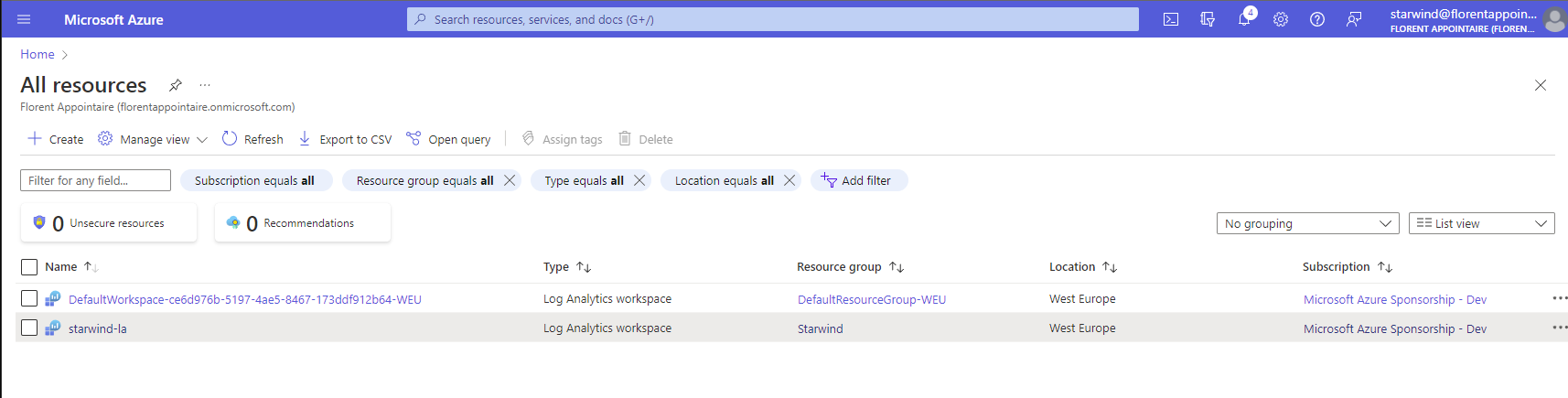Pin All resources to dashboard

(x=176, y=85)
